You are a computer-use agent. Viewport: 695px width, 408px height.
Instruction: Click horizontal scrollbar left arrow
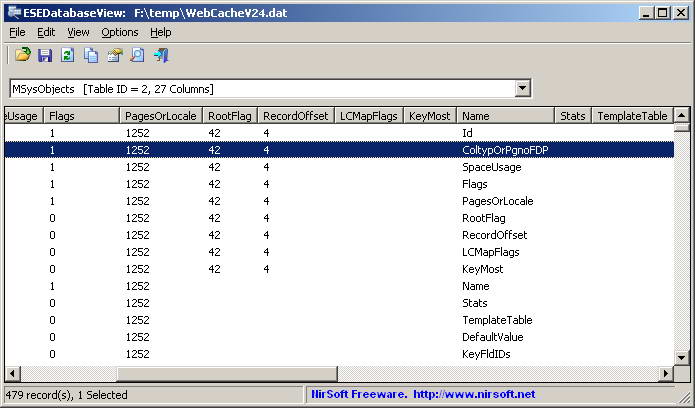tap(12, 373)
